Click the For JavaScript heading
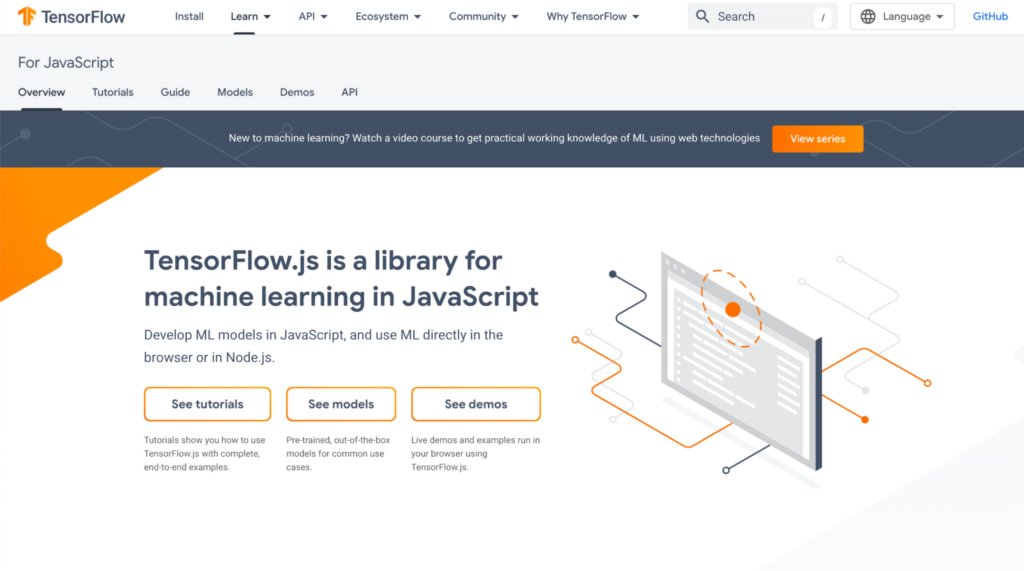 pyautogui.click(x=65, y=63)
